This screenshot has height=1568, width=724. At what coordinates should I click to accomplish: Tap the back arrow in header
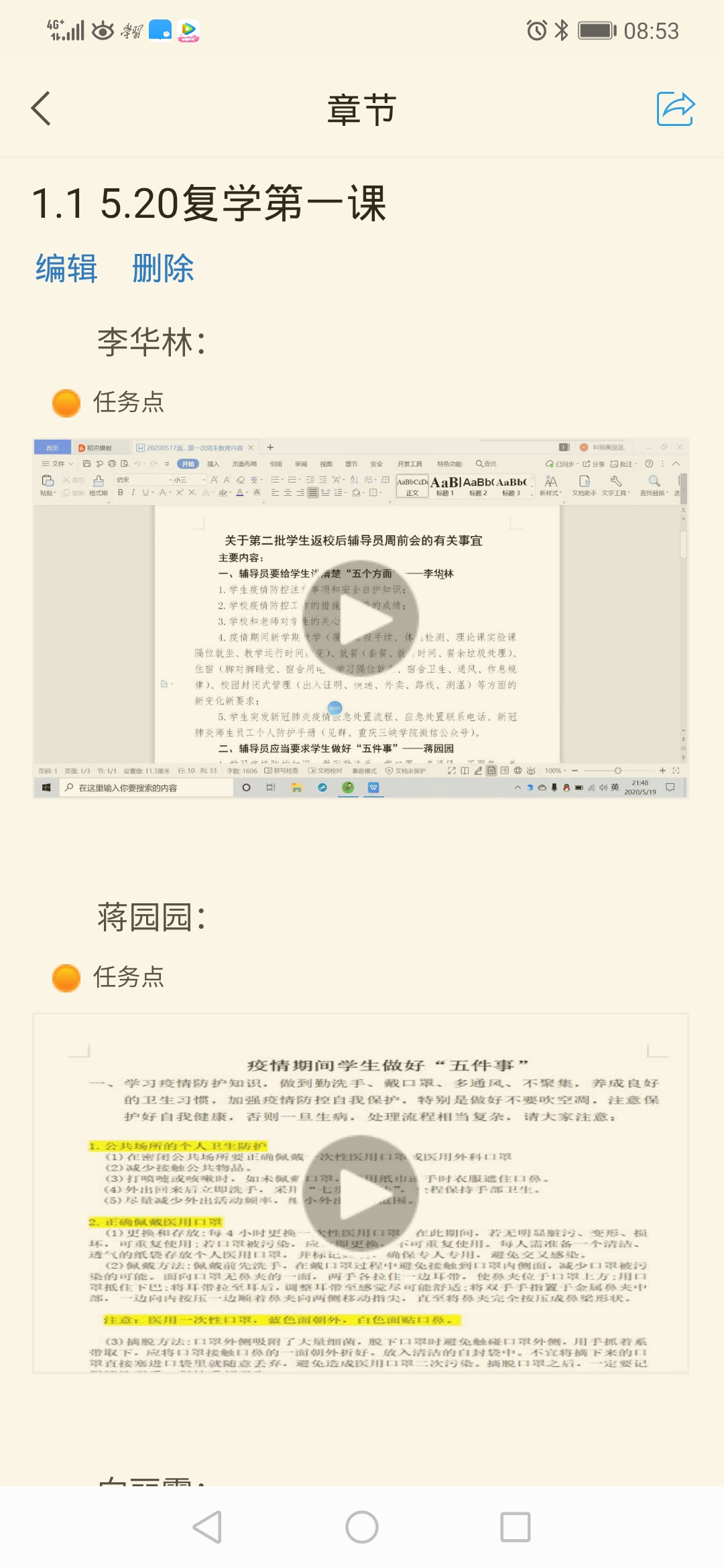click(x=42, y=109)
